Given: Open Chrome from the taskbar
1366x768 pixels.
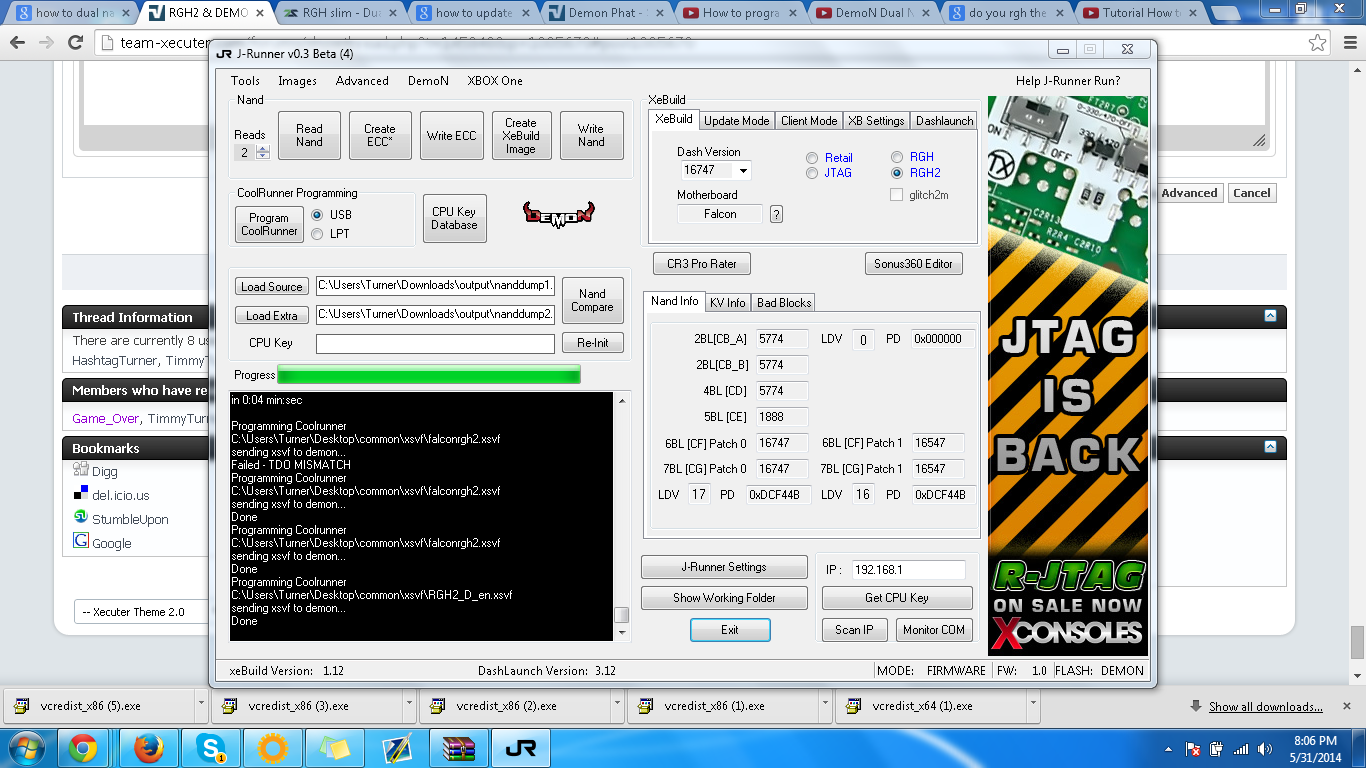Looking at the screenshot, I should pos(82,748).
